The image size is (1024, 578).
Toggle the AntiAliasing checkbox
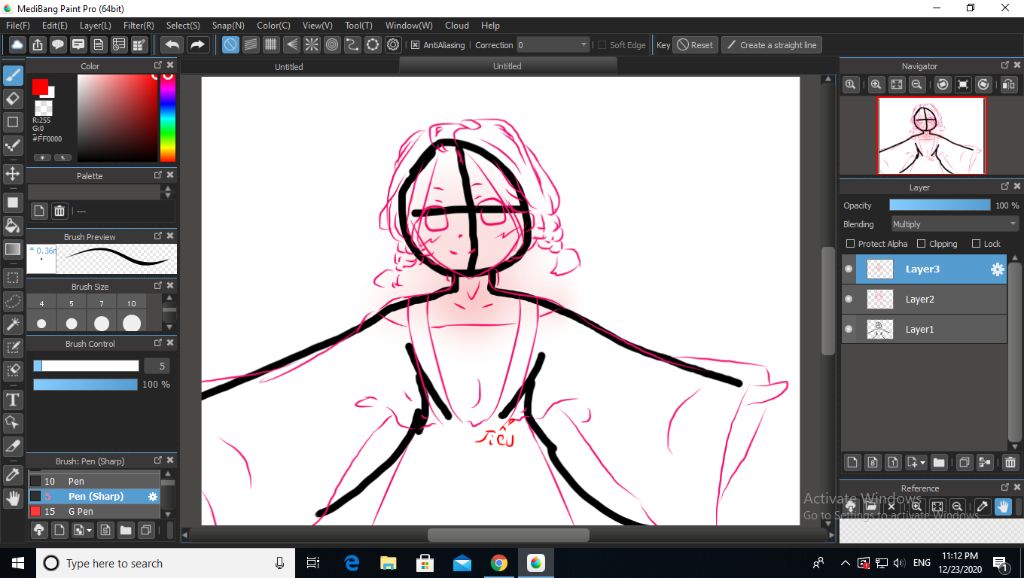[x=415, y=45]
